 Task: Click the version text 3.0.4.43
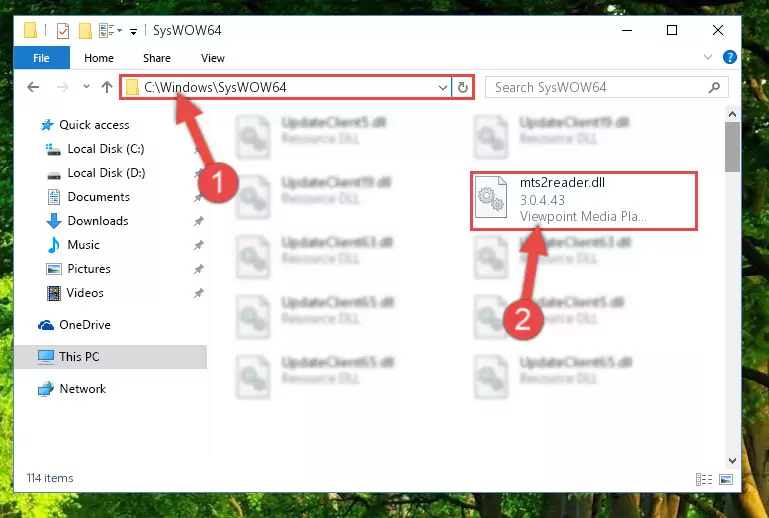coord(542,200)
